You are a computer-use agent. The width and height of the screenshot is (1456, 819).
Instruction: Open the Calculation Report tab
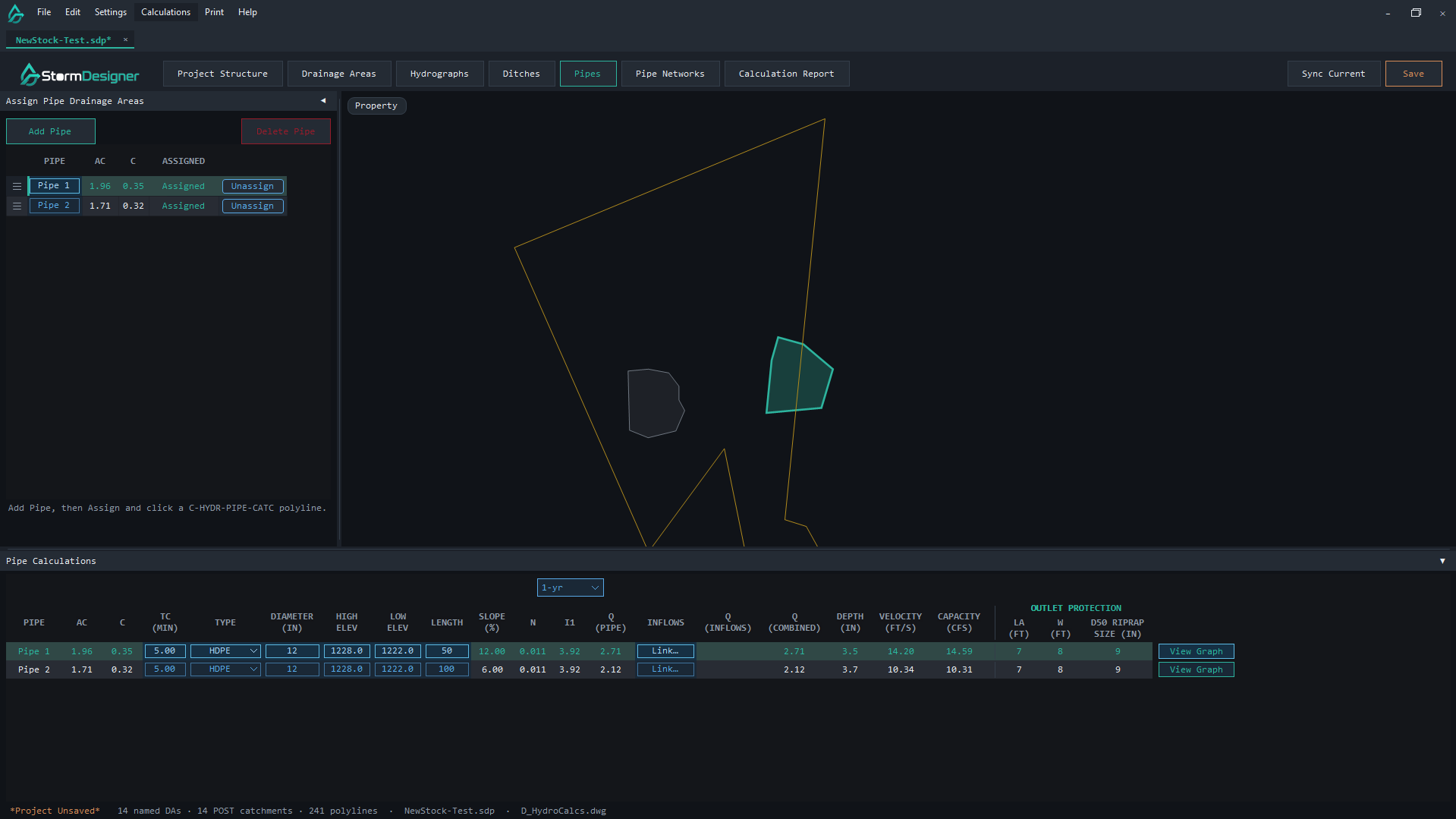(787, 74)
